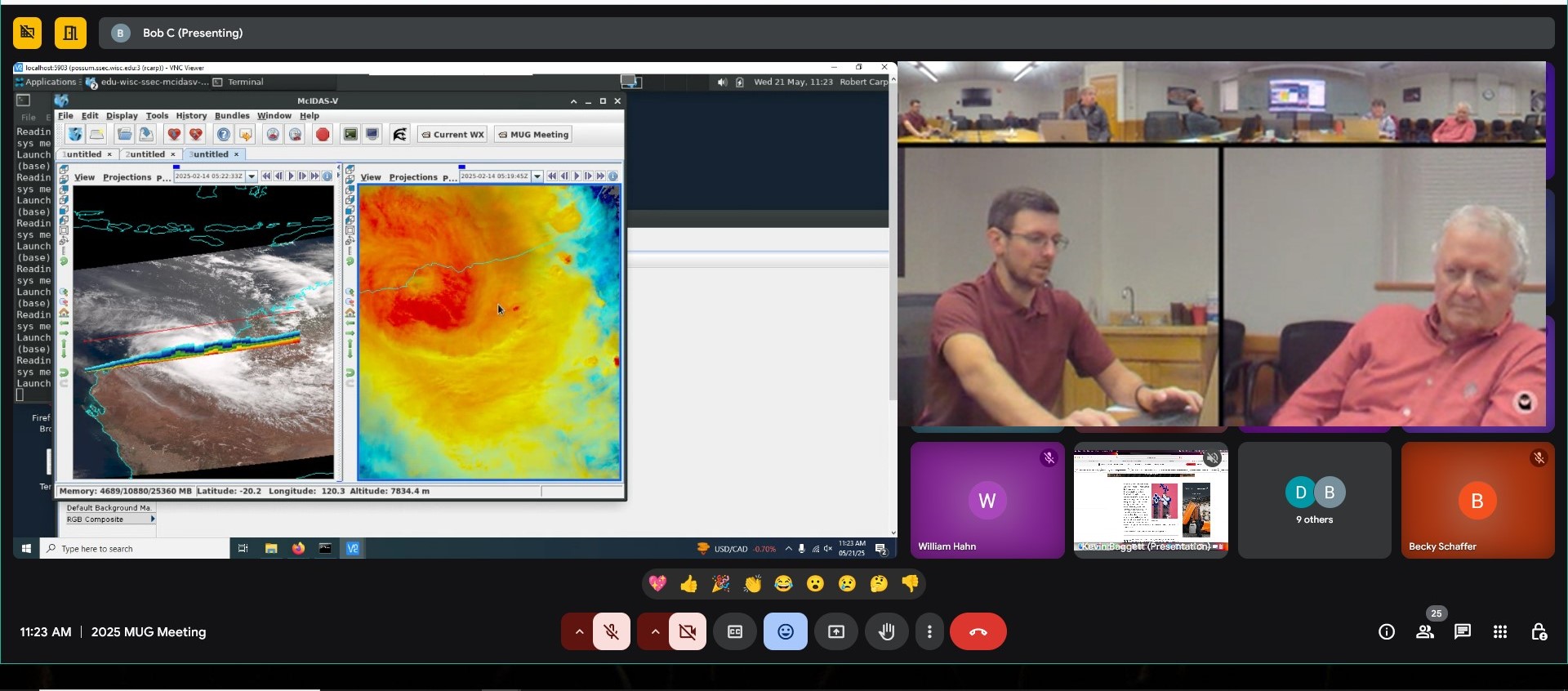Expand audio settings arrow beside microphone

579,632
